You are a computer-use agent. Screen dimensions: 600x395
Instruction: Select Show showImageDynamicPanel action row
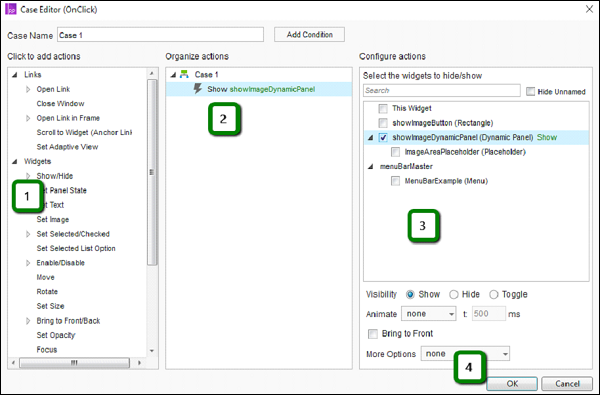click(259, 89)
